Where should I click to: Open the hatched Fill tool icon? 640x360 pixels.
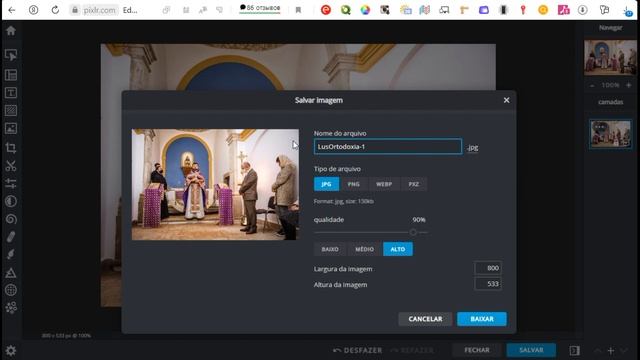click(11, 111)
